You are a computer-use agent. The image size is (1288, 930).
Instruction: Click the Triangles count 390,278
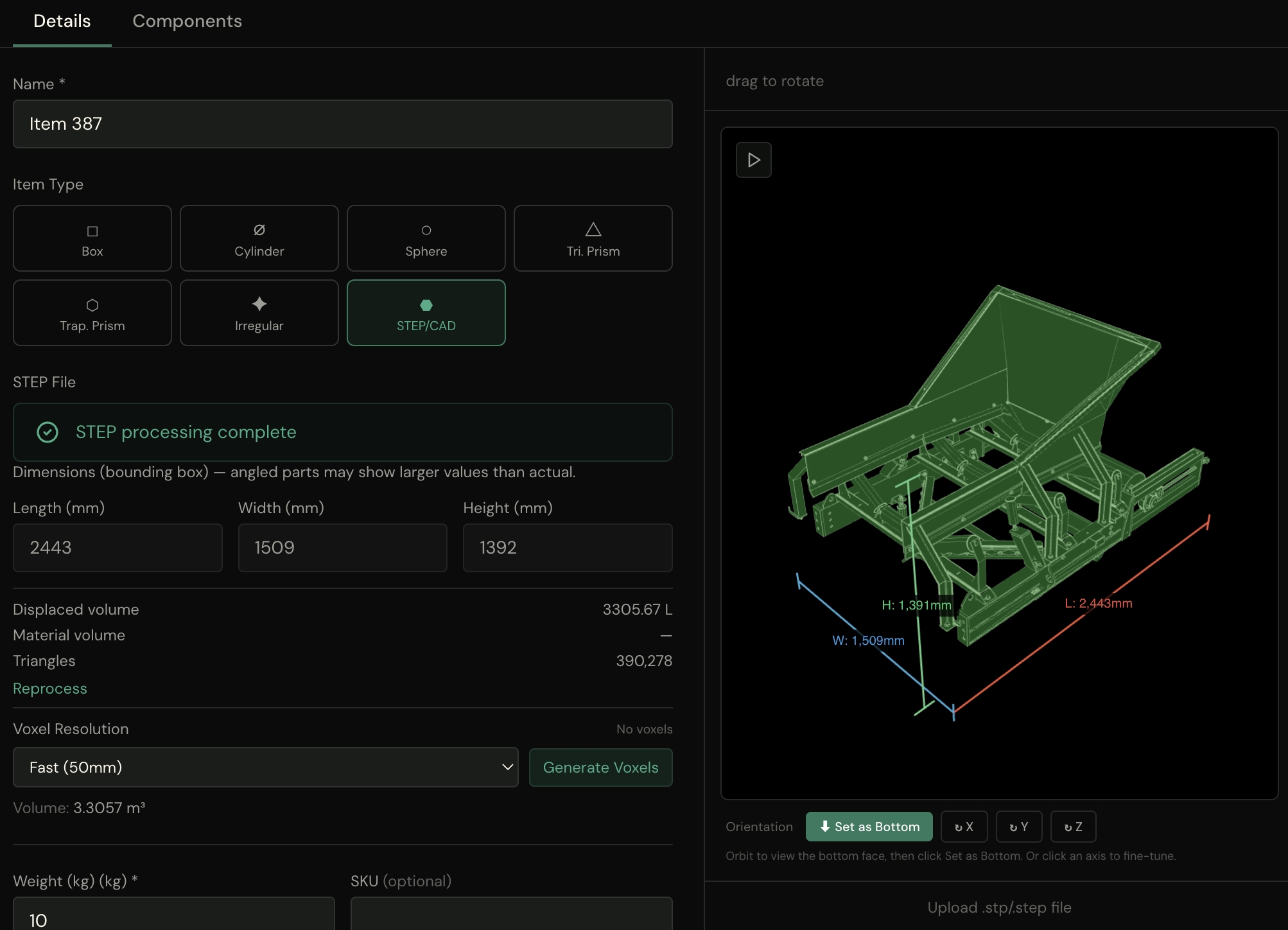coord(644,661)
